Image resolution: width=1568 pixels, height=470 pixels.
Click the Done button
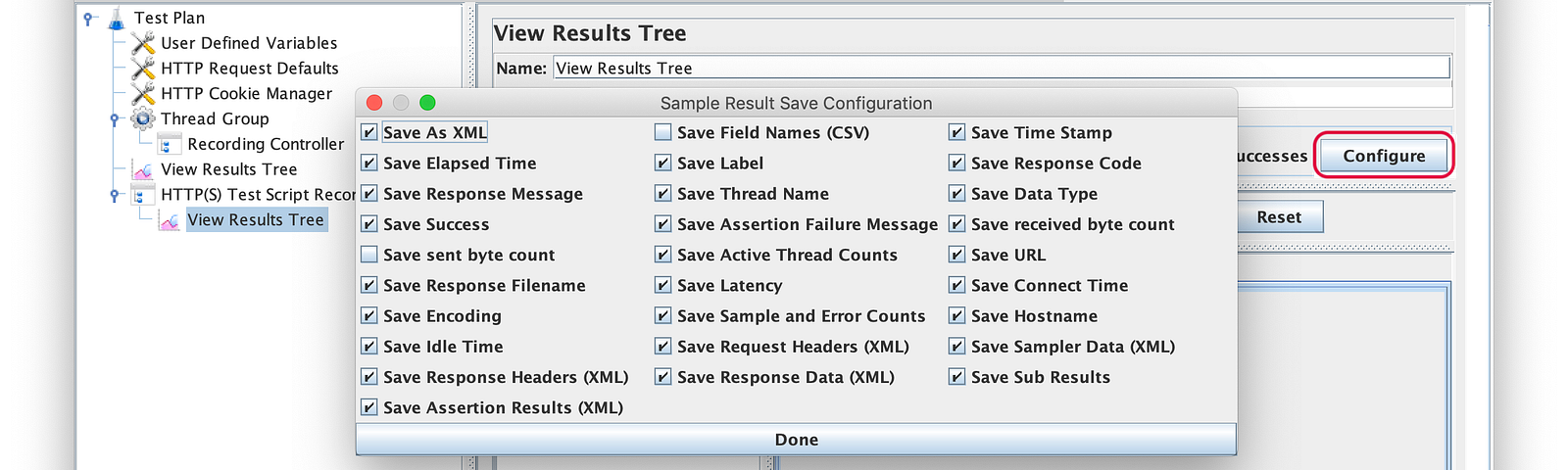(x=796, y=440)
